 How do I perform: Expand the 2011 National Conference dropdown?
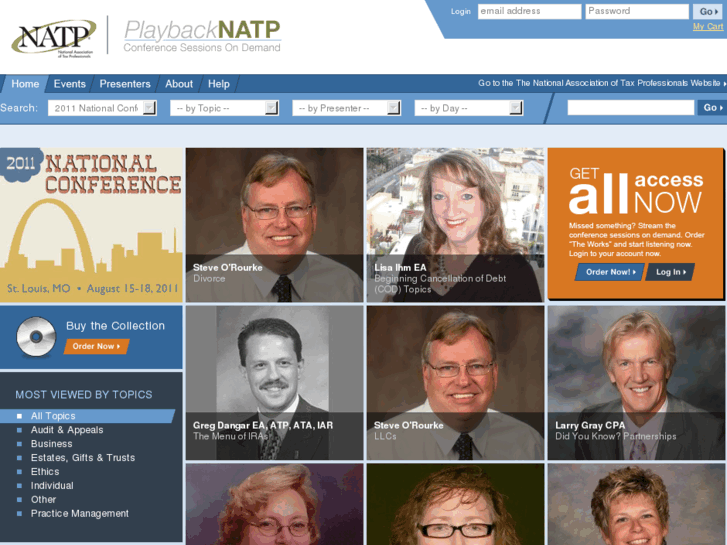coord(102,108)
